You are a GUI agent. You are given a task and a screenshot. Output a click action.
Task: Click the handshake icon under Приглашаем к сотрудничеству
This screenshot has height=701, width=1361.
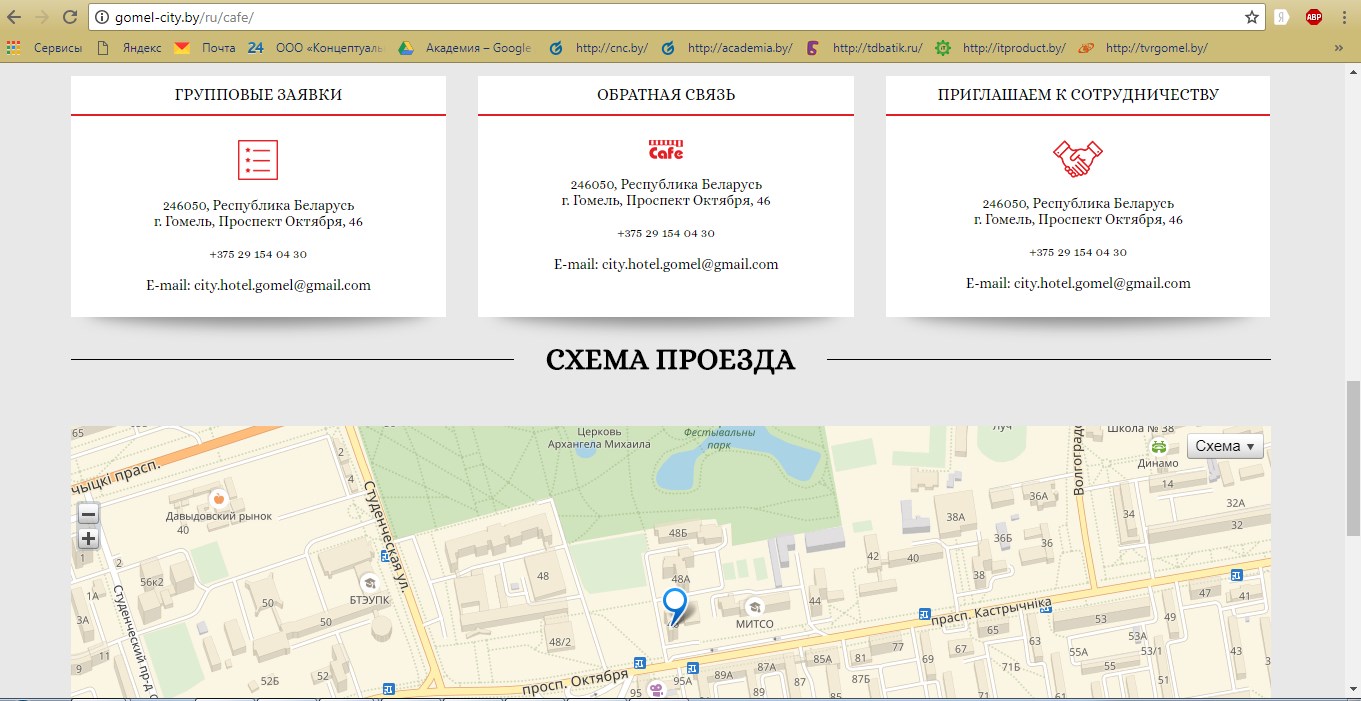click(x=1078, y=159)
